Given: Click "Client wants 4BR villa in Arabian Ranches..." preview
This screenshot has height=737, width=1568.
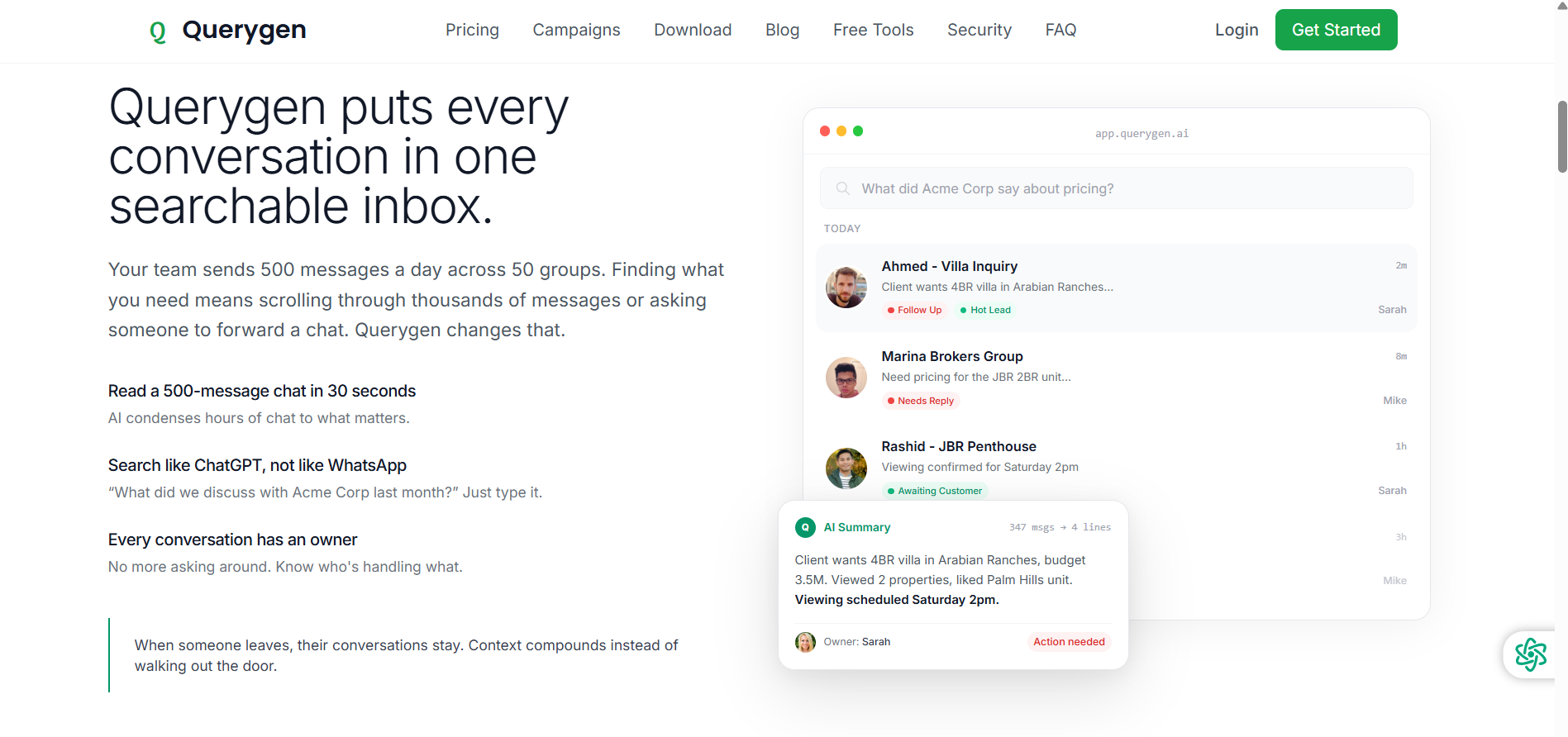Looking at the screenshot, I should click(x=997, y=287).
